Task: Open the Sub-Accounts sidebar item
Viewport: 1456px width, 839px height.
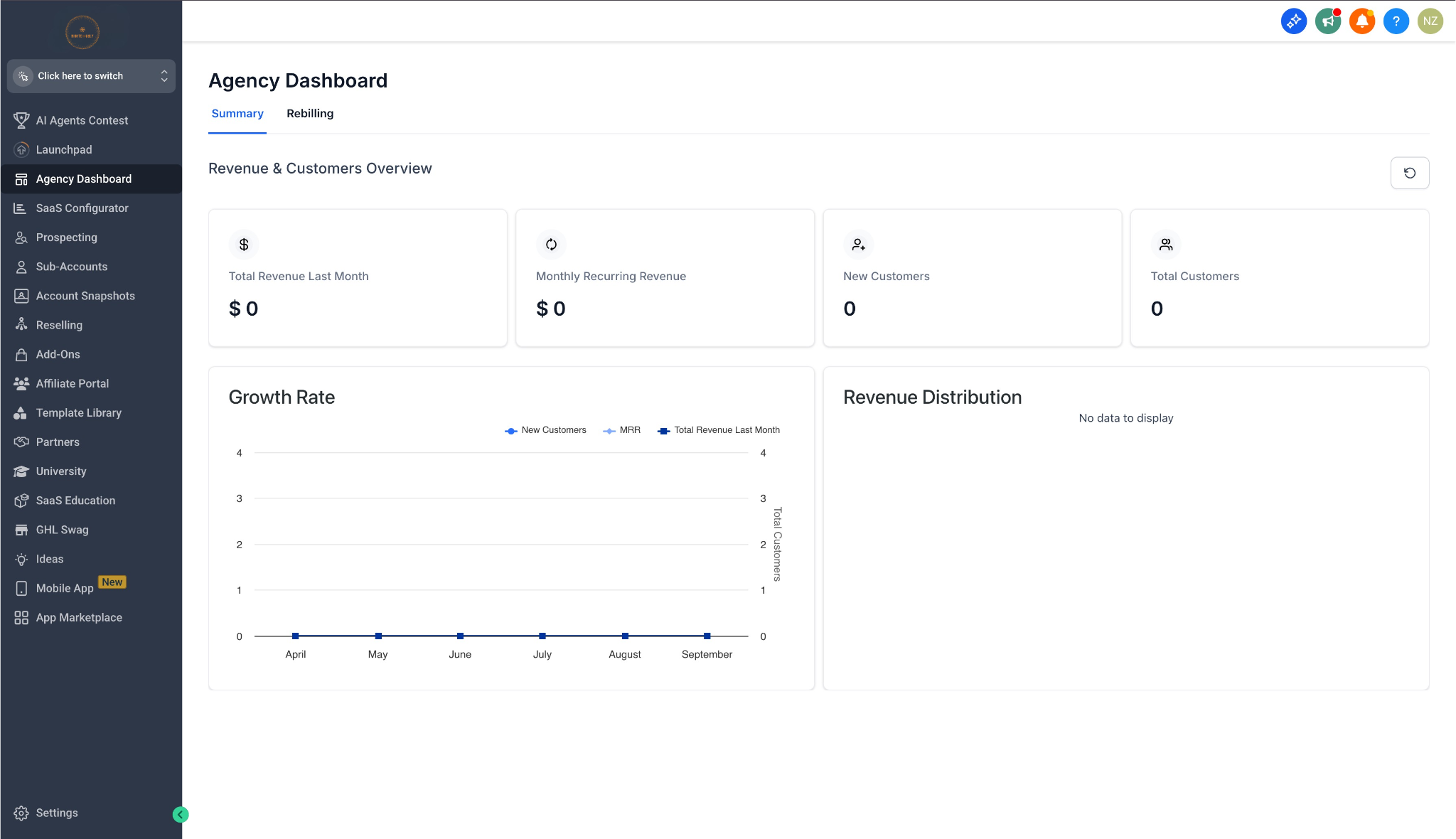Action: tap(72, 267)
